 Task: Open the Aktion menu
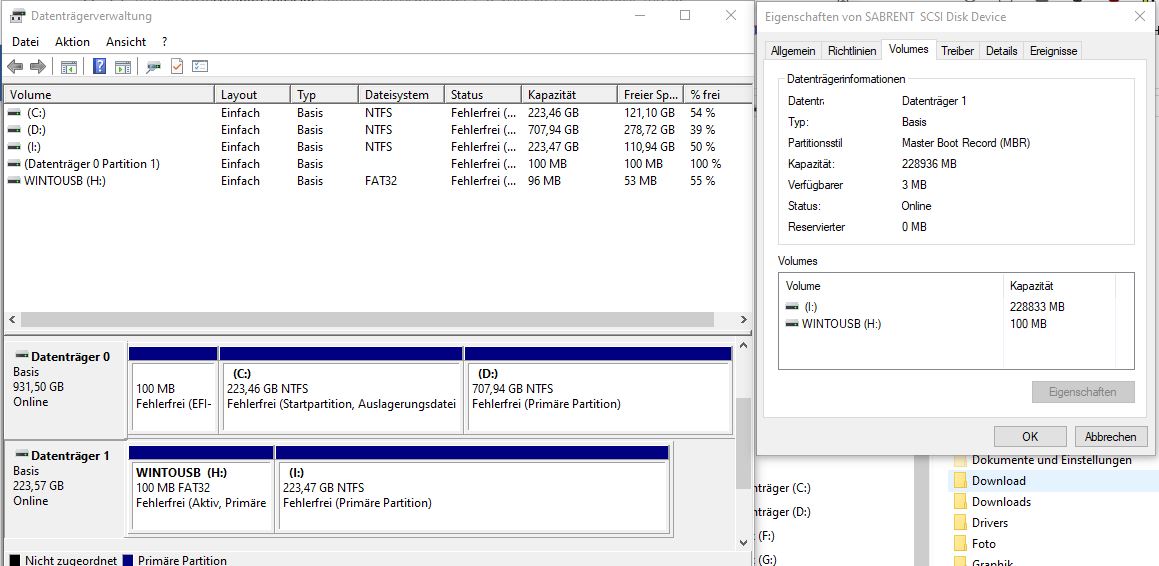pos(72,42)
